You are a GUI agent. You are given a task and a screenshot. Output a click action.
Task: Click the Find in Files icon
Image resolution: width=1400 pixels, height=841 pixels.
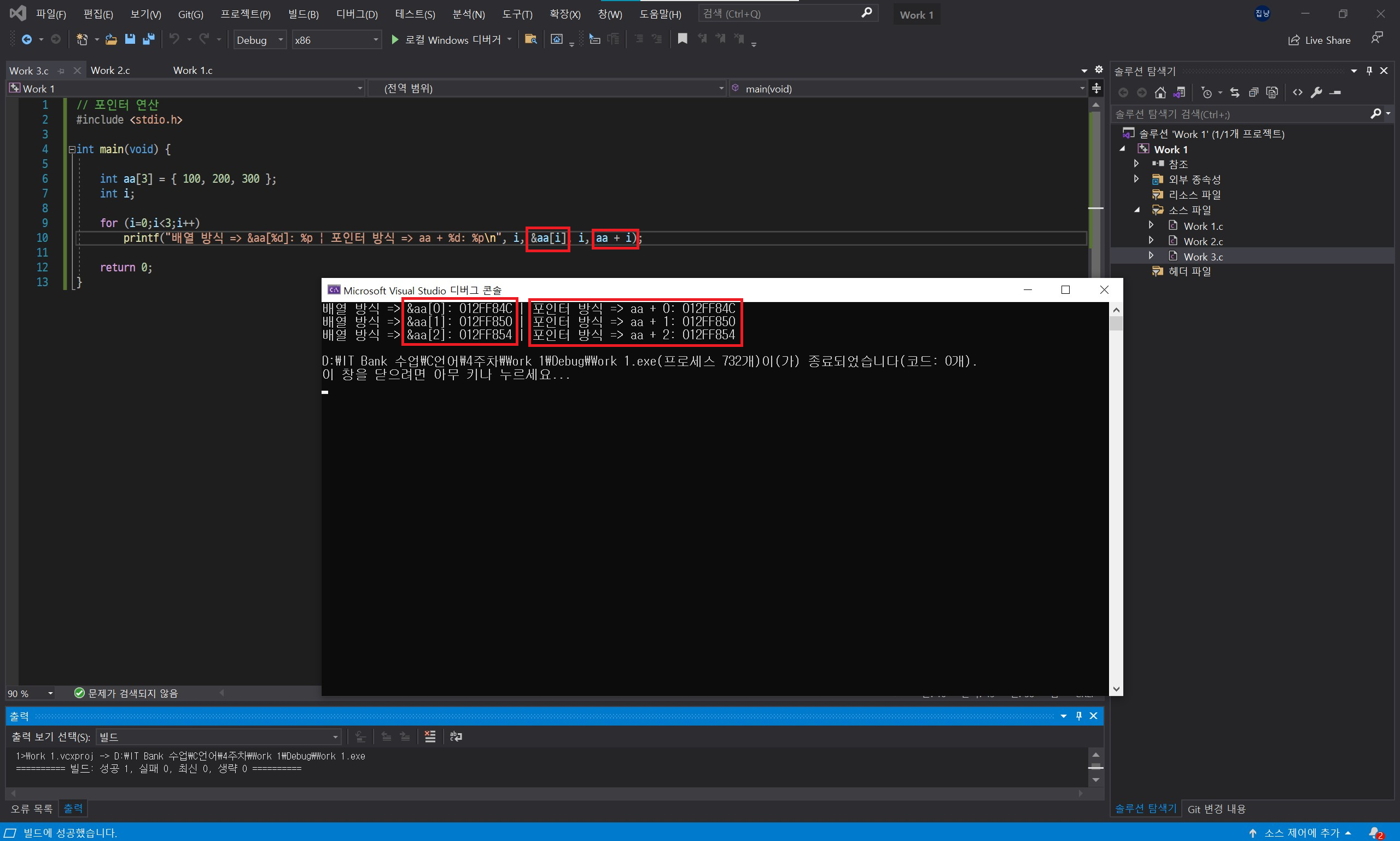(x=530, y=39)
